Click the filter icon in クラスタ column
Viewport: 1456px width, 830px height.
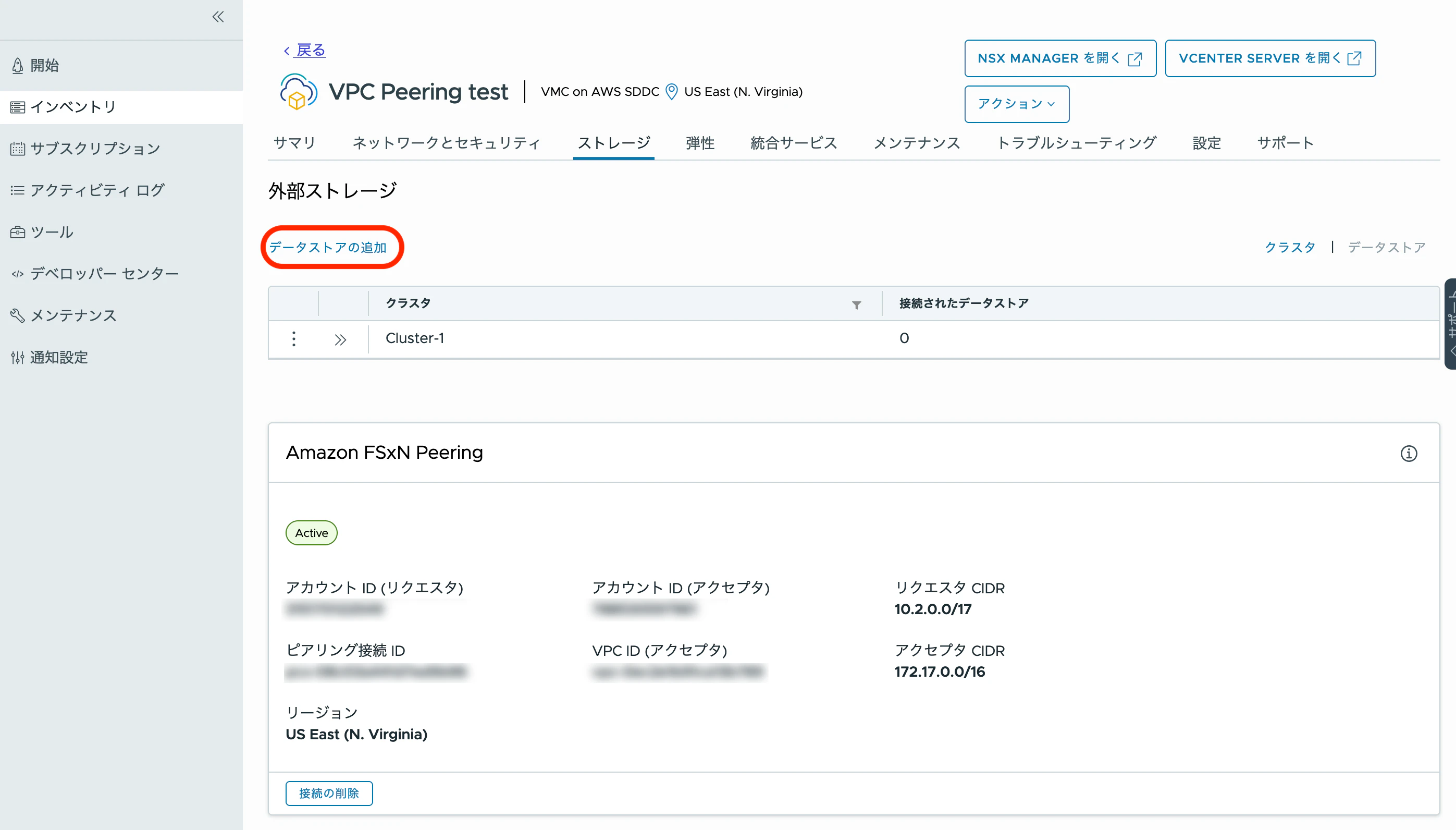coord(856,305)
